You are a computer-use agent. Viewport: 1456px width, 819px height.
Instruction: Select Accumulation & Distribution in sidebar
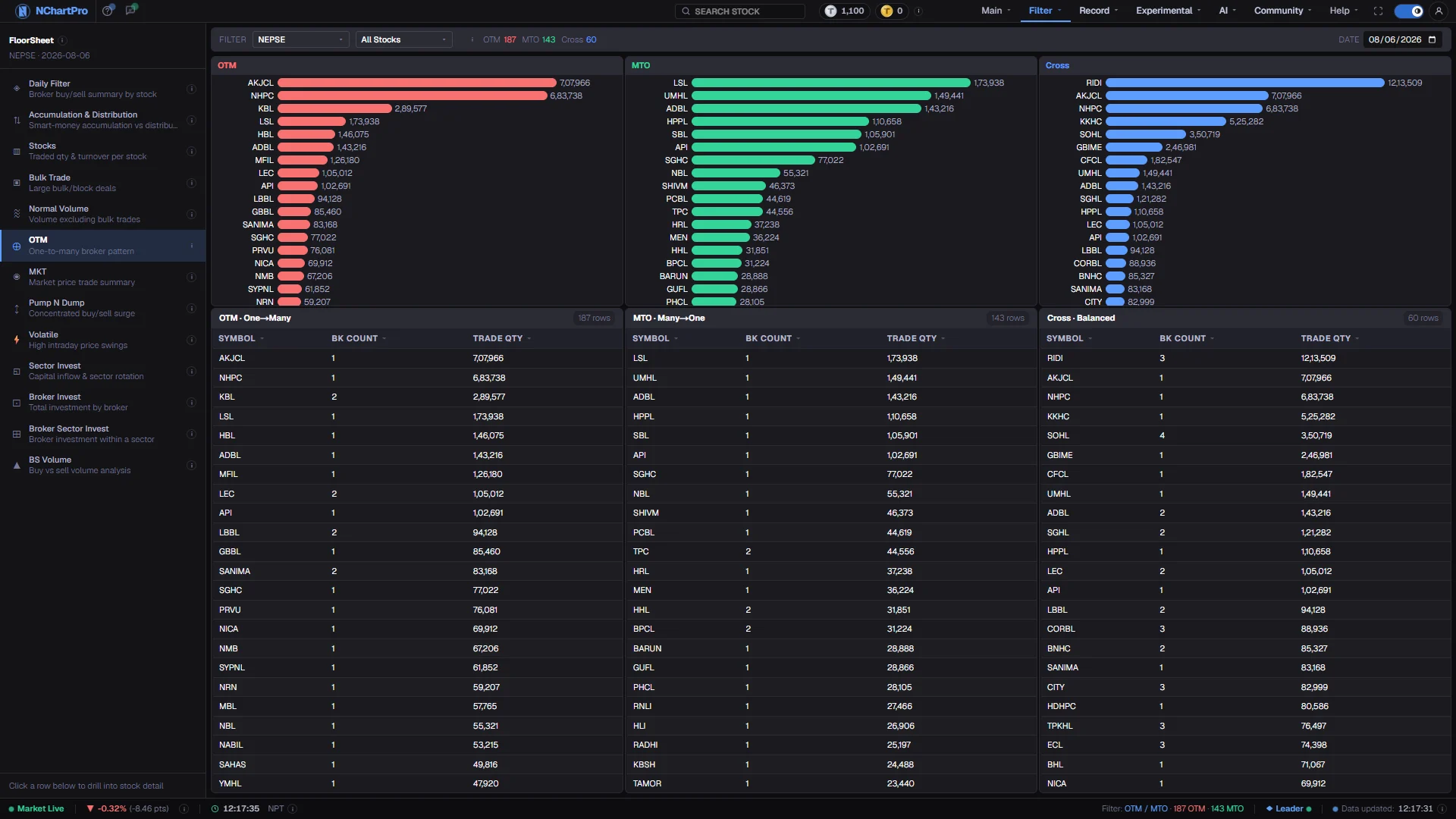pyautogui.click(x=102, y=120)
